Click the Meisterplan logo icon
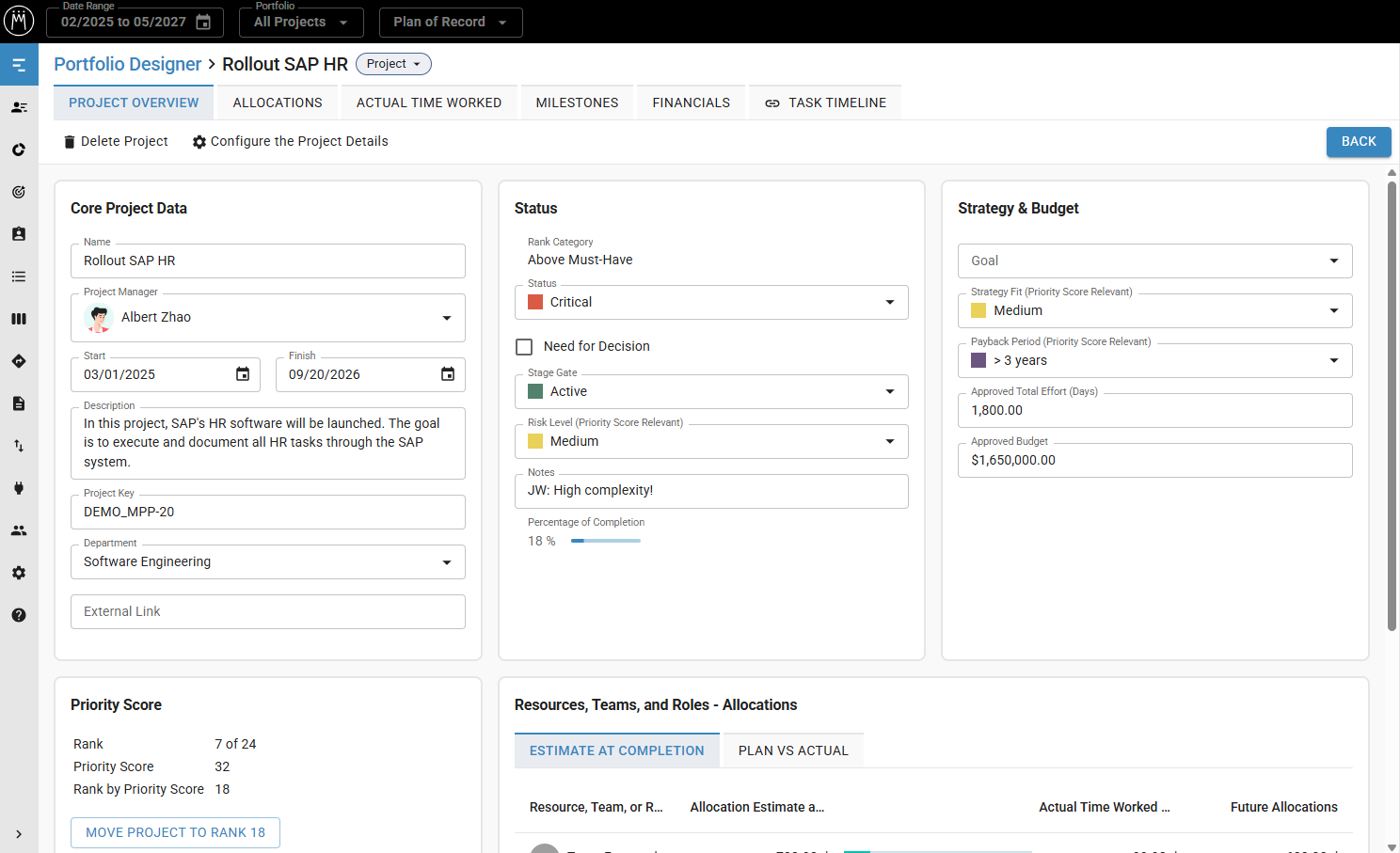The image size is (1400, 853). (x=19, y=21)
